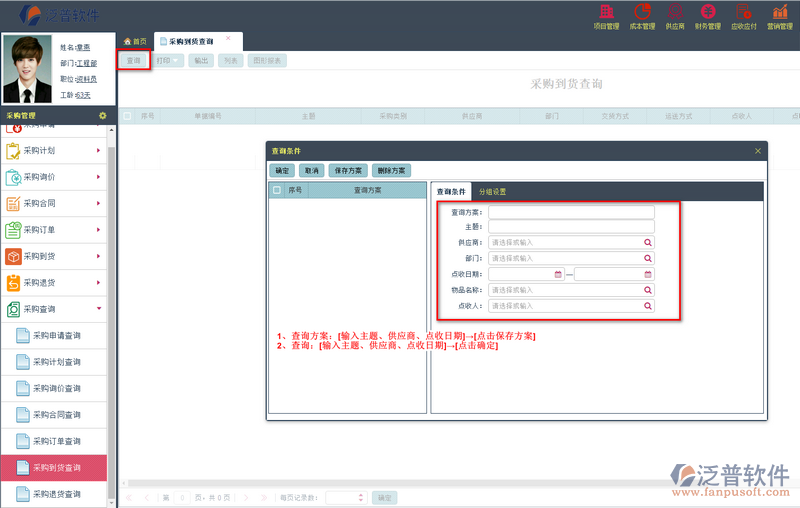Click the 采购订单 sidebar icon
This screenshot has height=508, width=800.
(x=13, y=230)
